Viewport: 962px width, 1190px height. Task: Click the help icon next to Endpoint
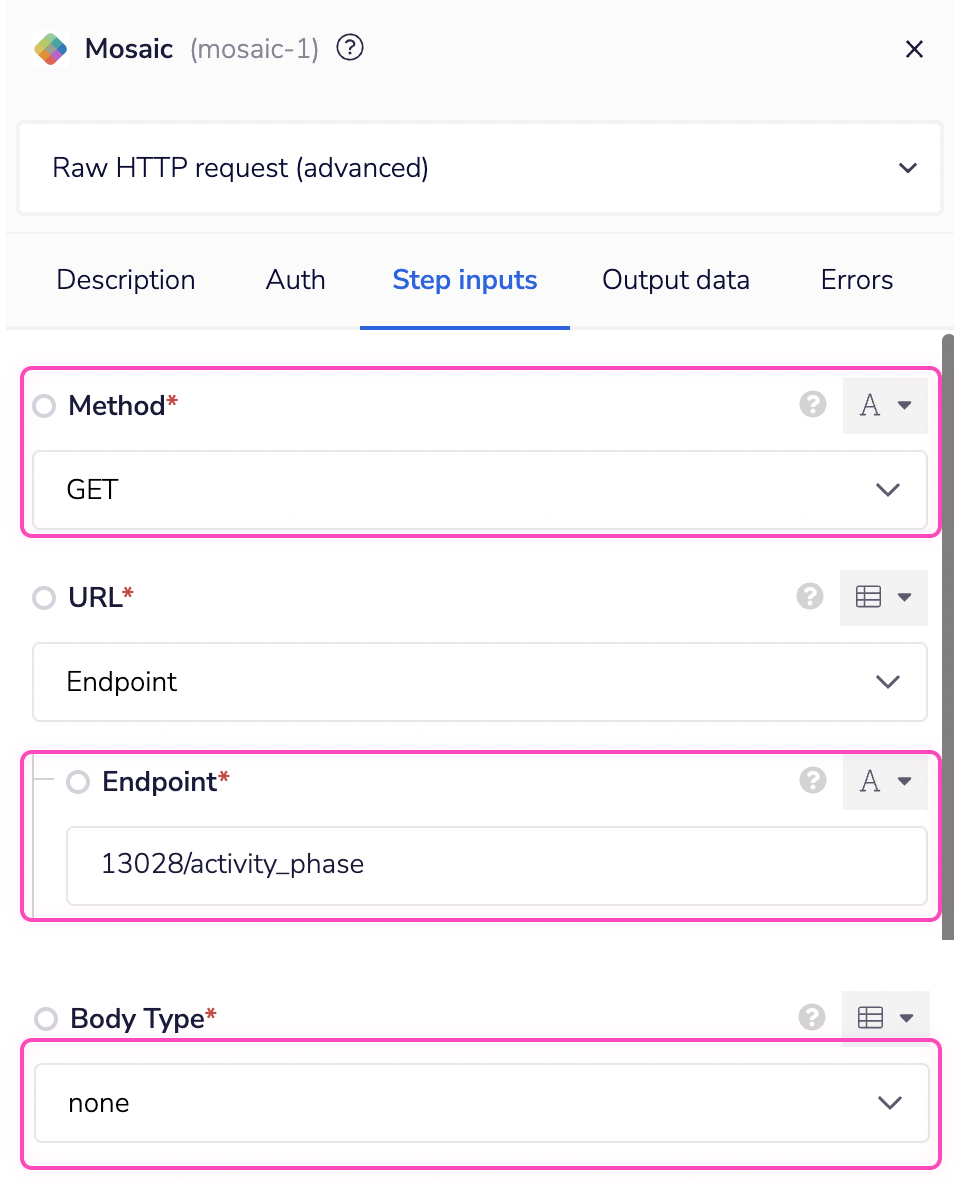[813, 781]
